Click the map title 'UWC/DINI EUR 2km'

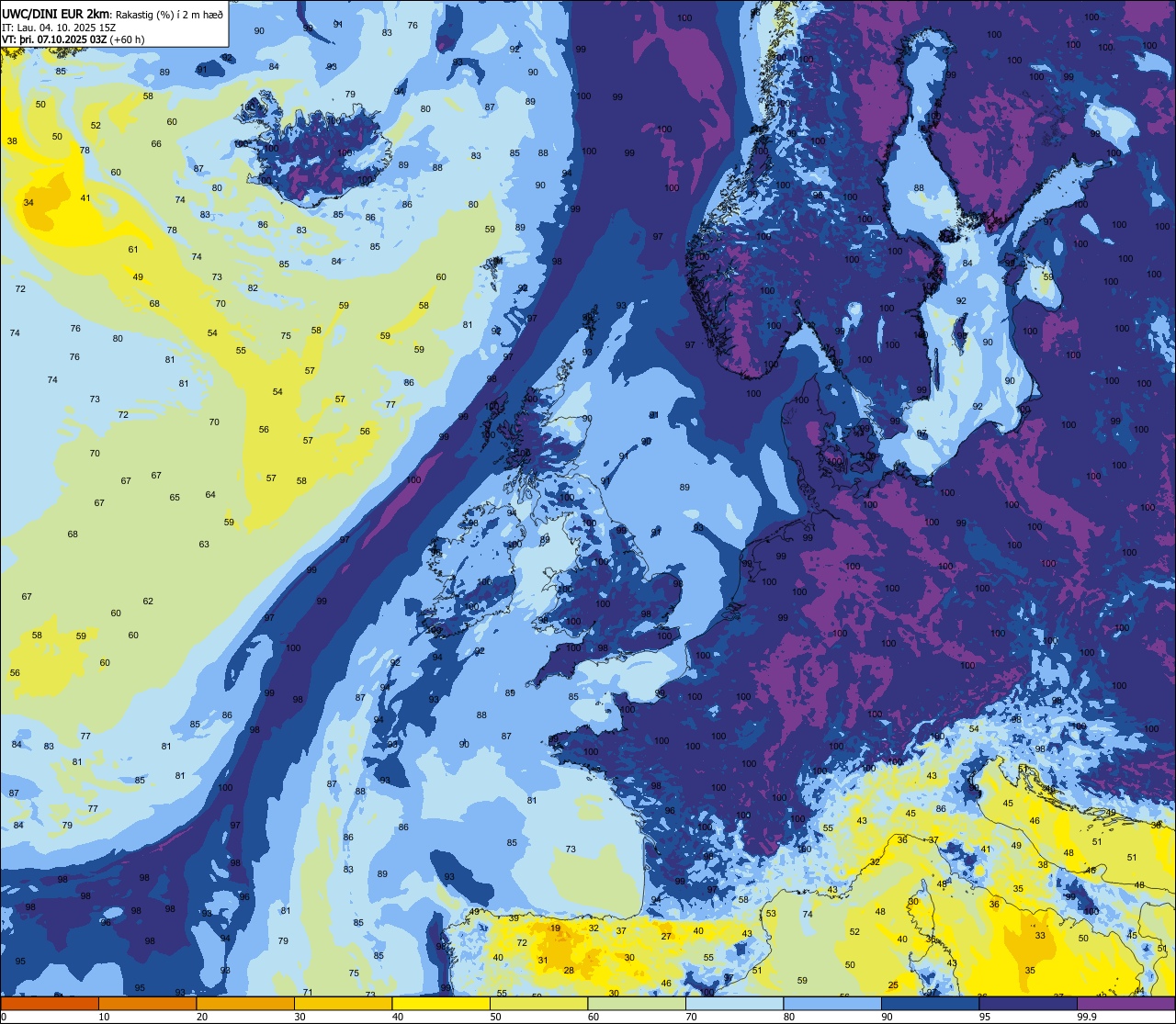click(x=55, y=13)
